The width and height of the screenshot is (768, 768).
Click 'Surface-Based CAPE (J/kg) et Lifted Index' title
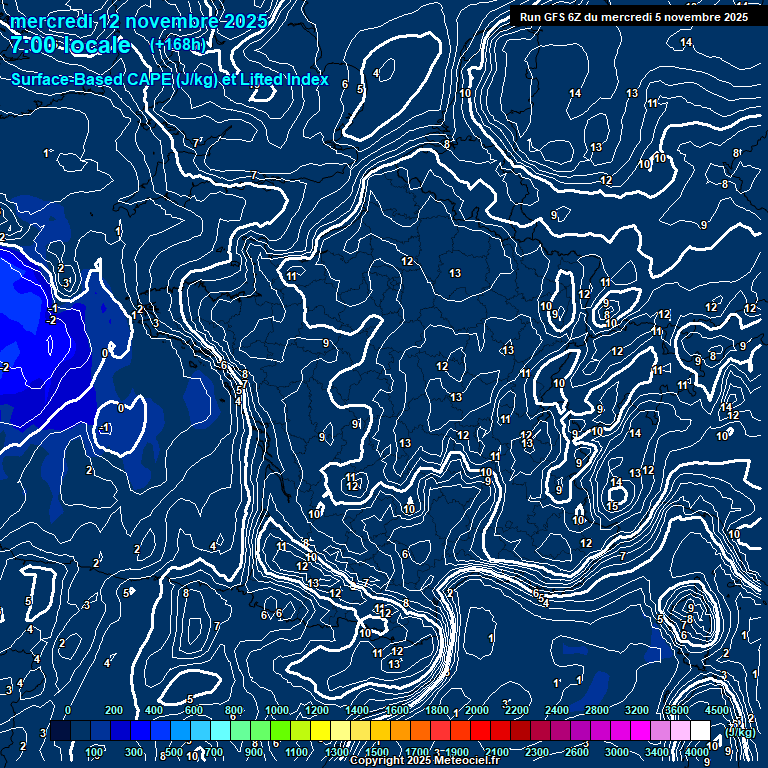[x=170, y=79]
